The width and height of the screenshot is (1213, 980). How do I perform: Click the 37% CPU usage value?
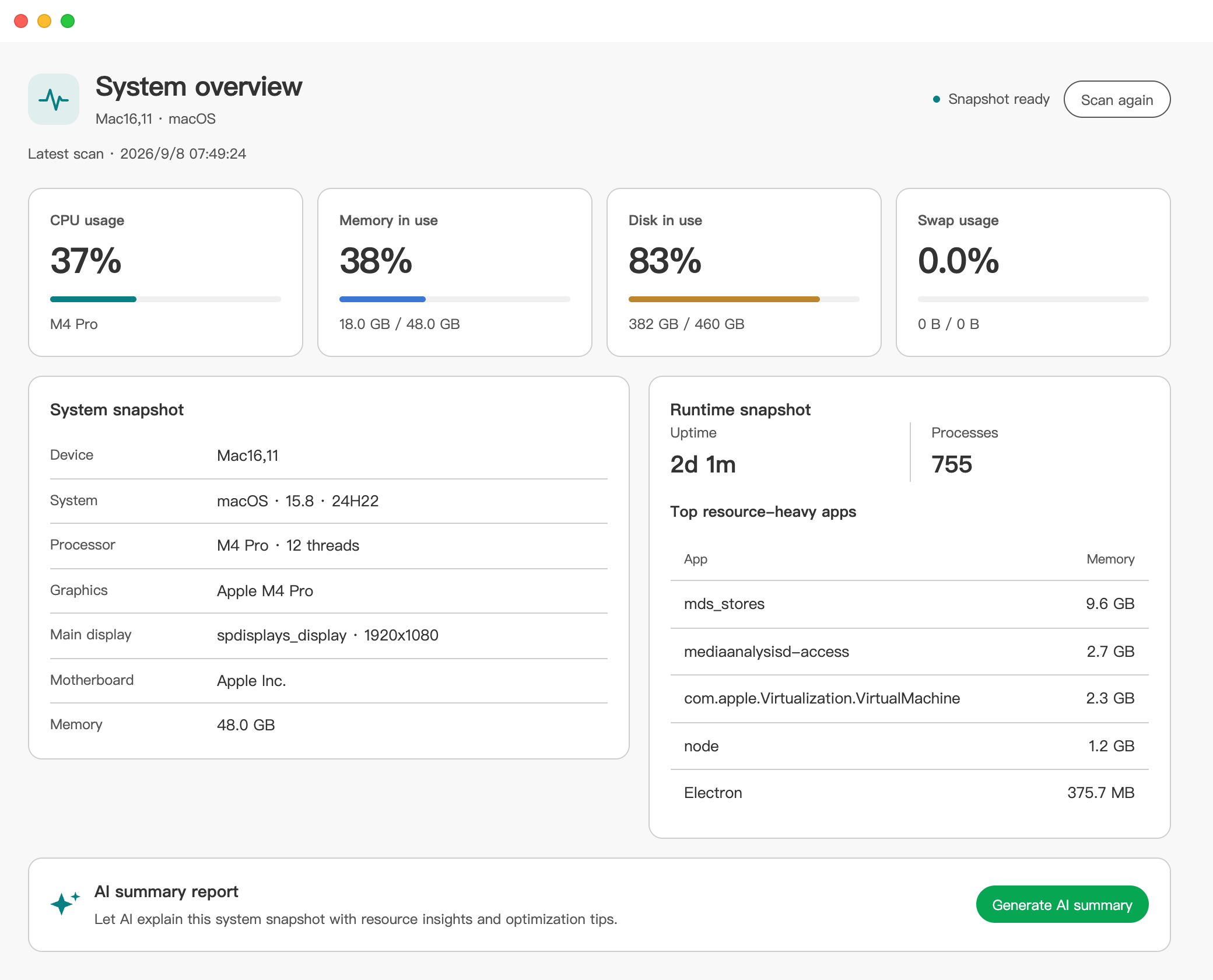coord(86,260)
